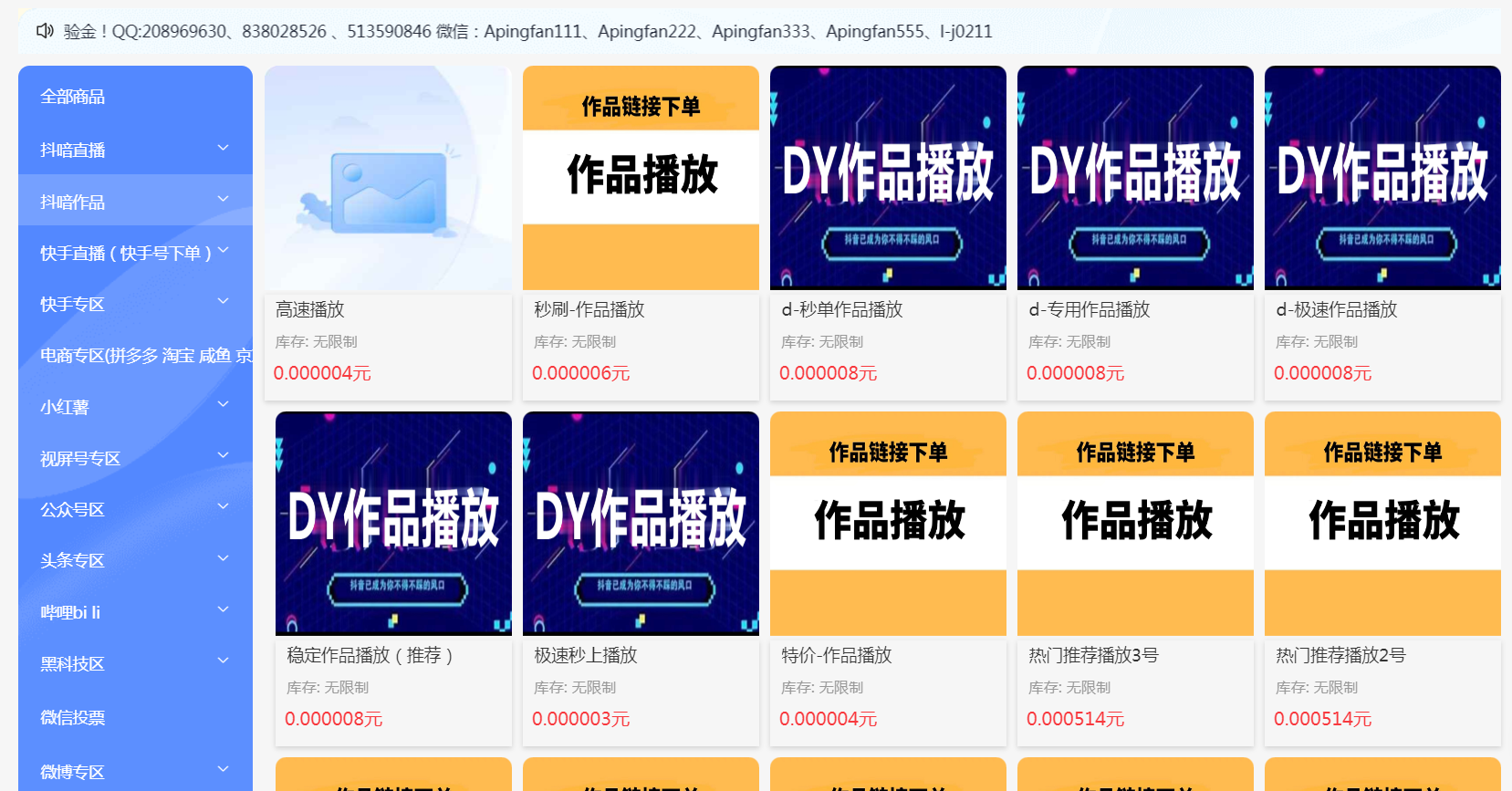Select 全部商品 in the sidebar
Screen dimensions: 1512x791
[73, 97]
